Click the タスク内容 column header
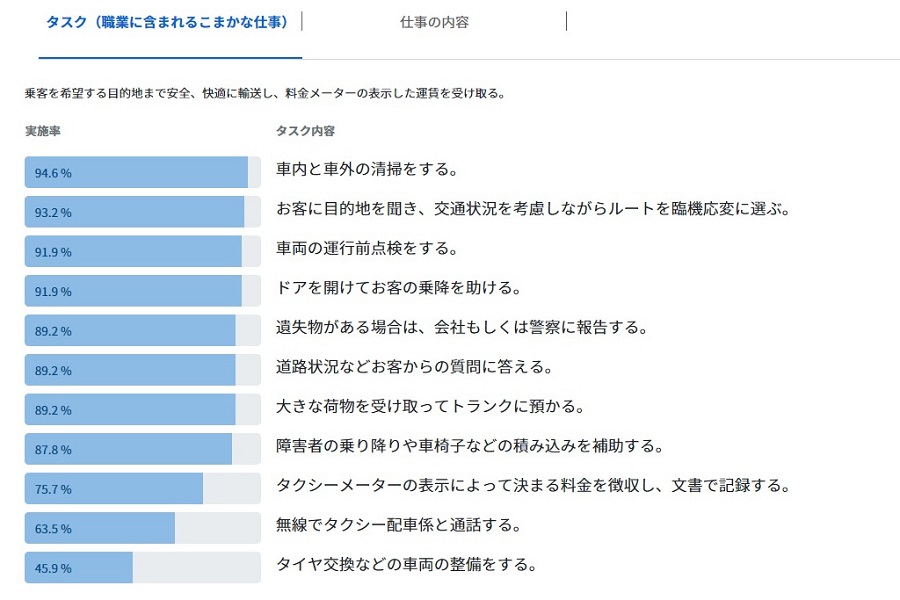Viewport: 900px width, 600px height. (x=305, y=131)
